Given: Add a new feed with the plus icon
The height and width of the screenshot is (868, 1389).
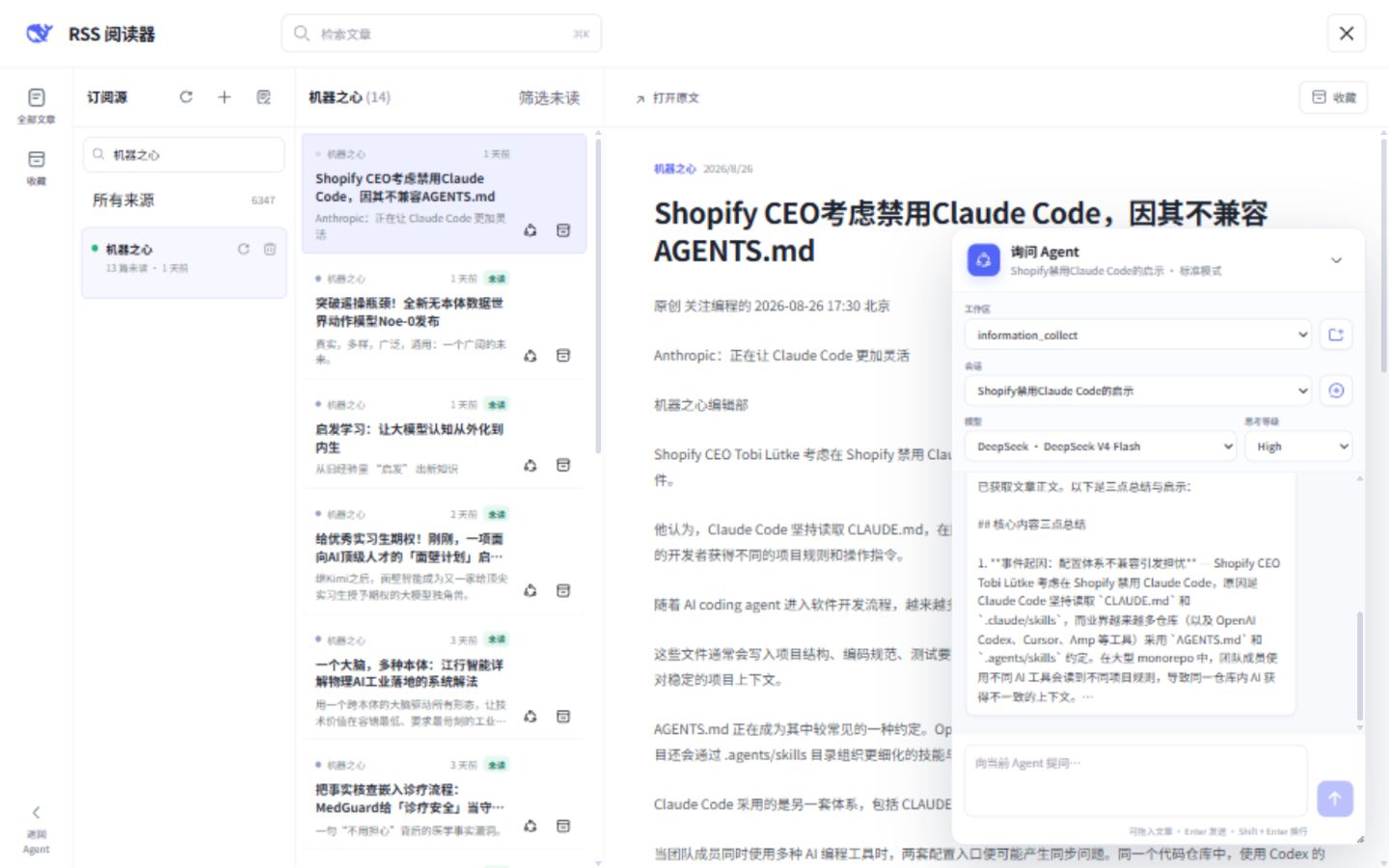Looking at the screenshot, I should pyautogui.click(x=224, y=96).
